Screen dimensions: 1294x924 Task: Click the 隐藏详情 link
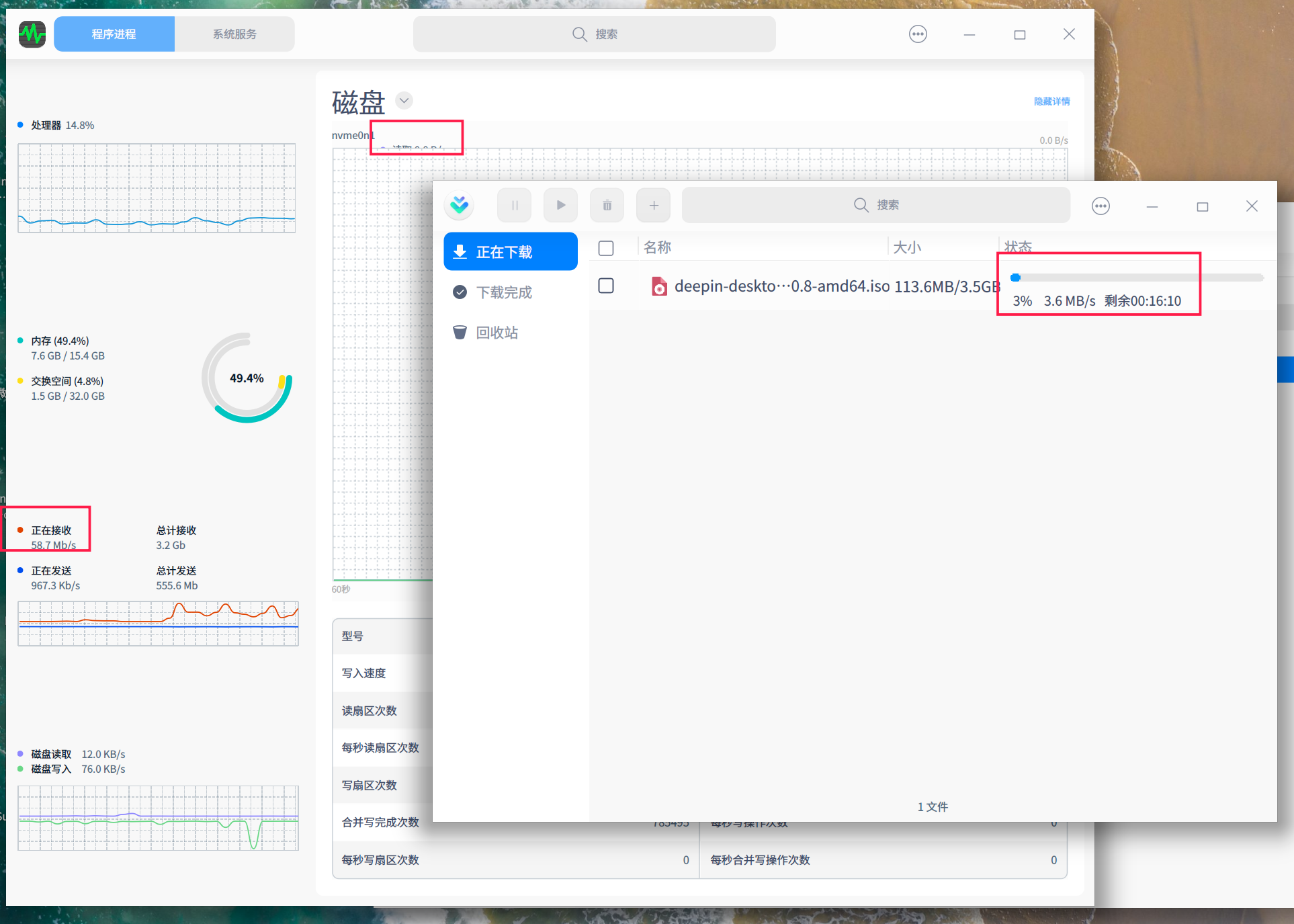tap(1051, 101)
